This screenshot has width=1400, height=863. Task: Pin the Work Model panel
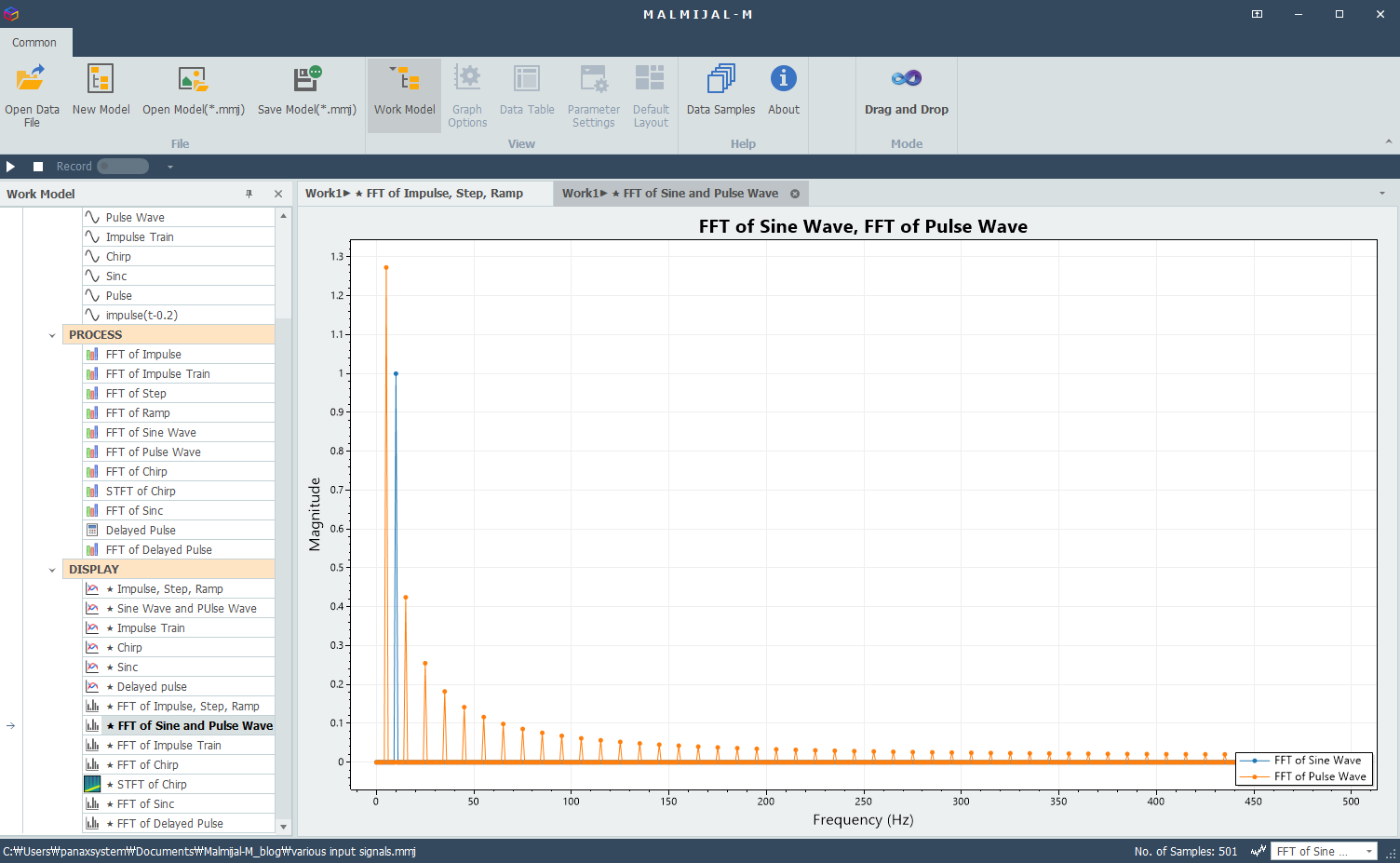tap(249, 194)
